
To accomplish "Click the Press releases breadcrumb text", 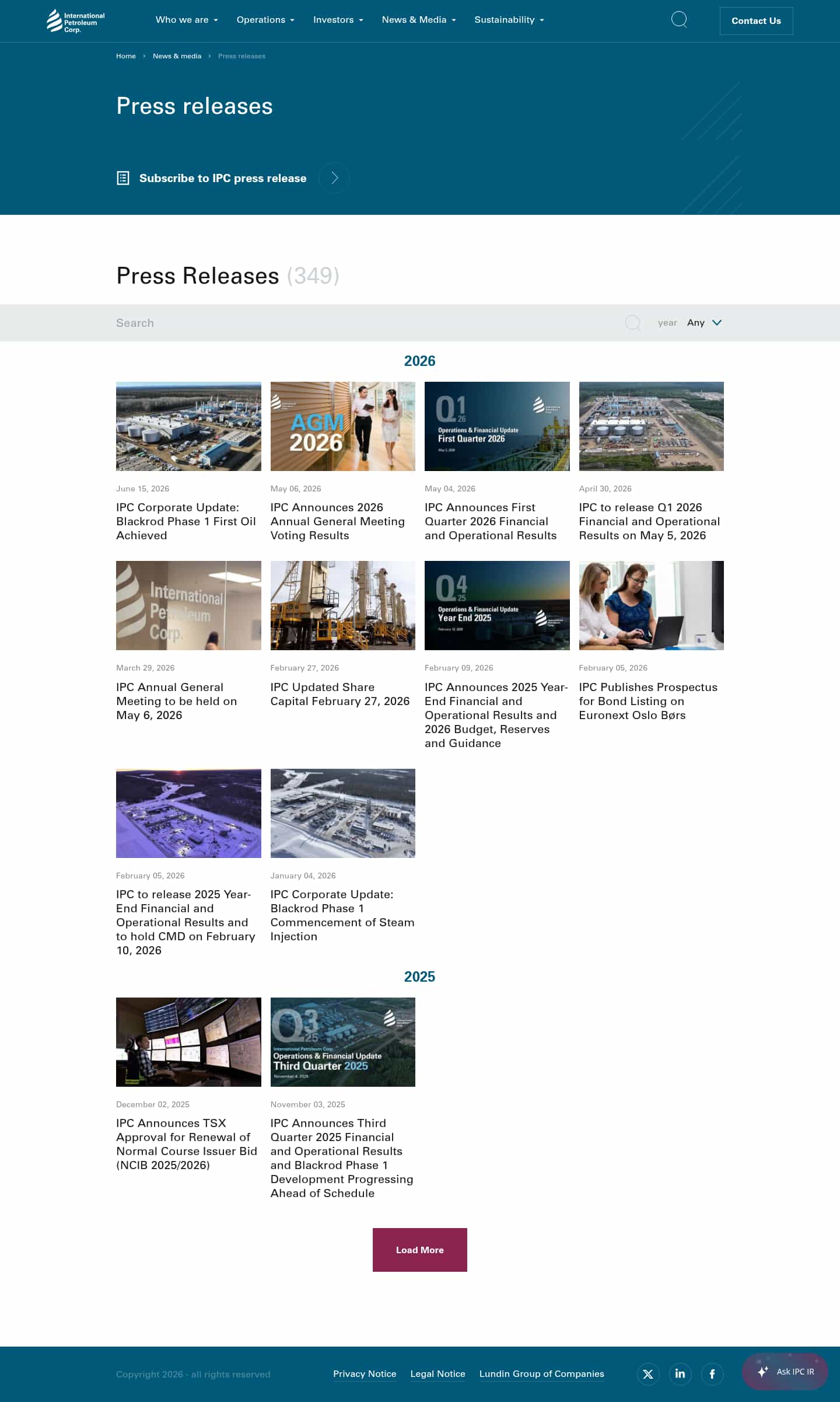I will (x=242, y=56).
